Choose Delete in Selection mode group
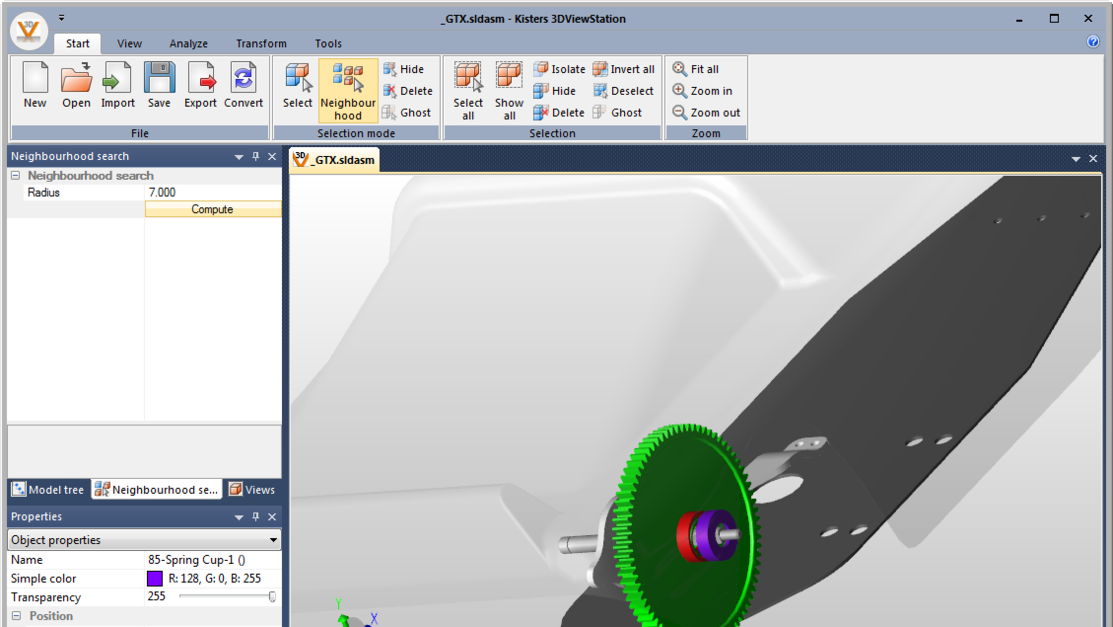The width and height of the screenshot is (1113, 627). [407, 91]
